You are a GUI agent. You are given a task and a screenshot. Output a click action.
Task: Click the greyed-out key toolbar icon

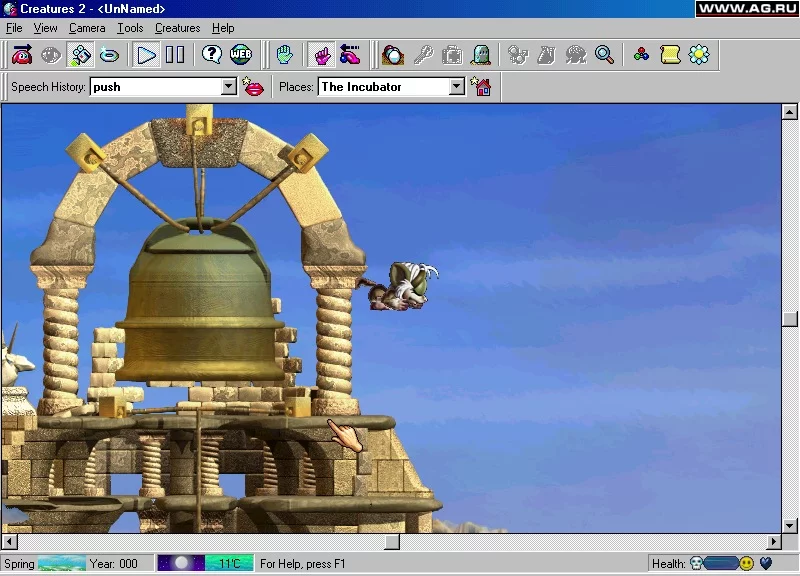(423, 55)
